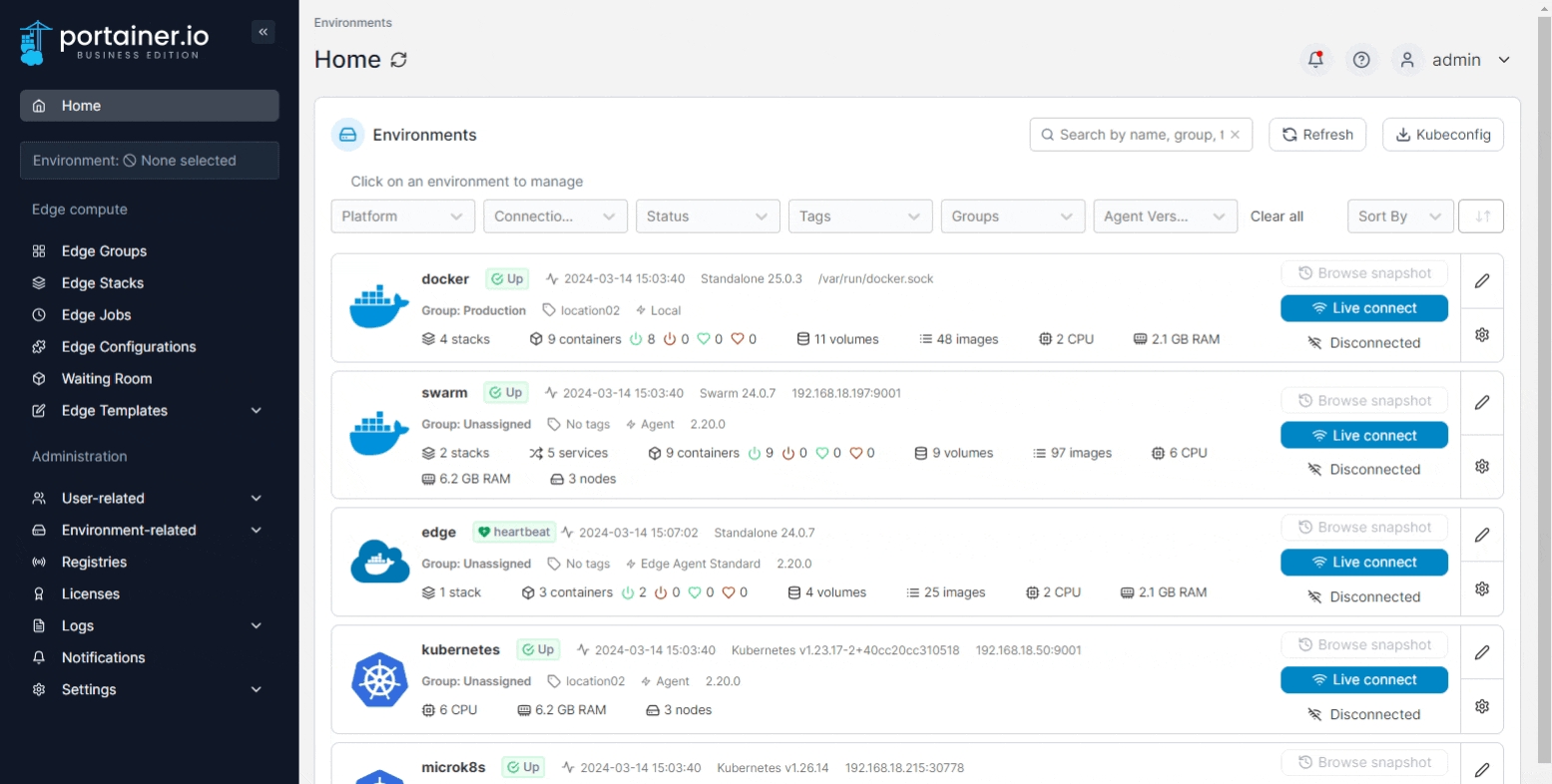The image size is (1552, 784).
Task: Edit the docker environment with the pencil icon
Action: coord(1482,281)
